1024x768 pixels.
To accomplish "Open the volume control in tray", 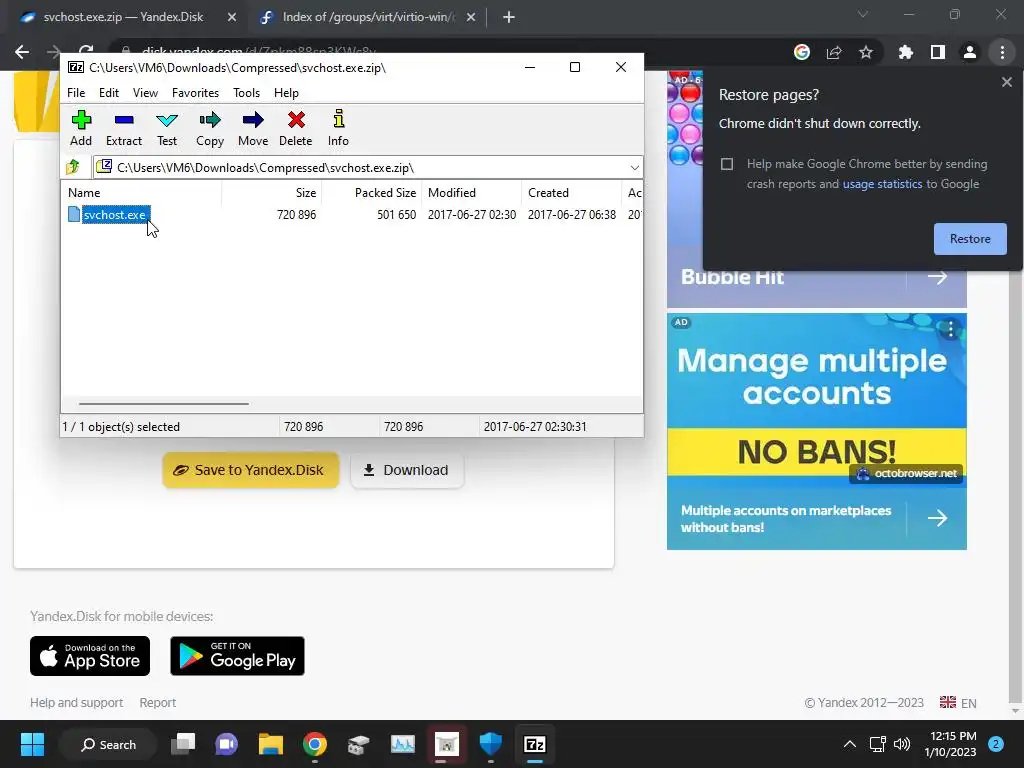I will [902, 744].
